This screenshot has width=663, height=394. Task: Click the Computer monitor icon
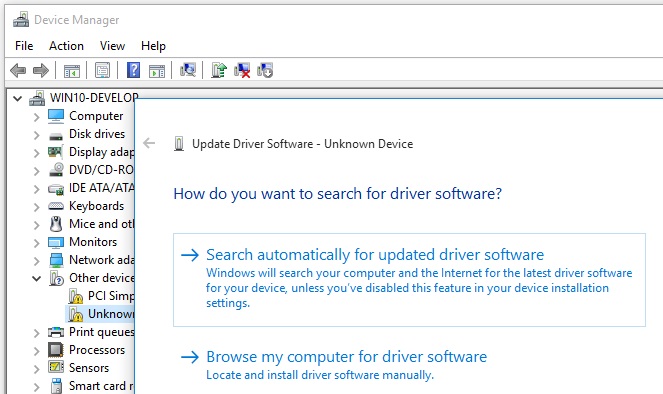tap(56, 116)
